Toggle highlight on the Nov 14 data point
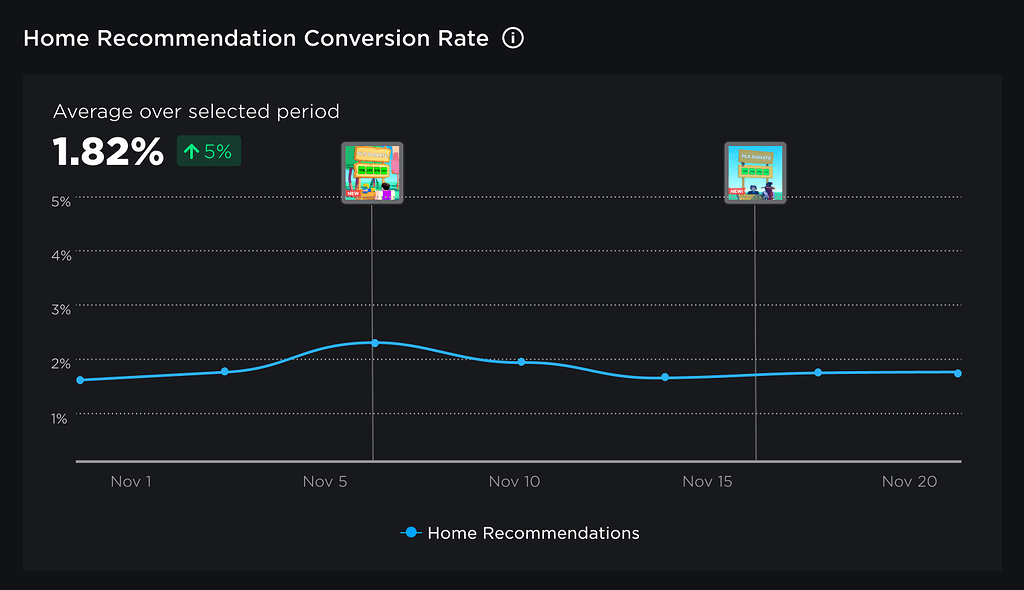 [x=664, y=377]
